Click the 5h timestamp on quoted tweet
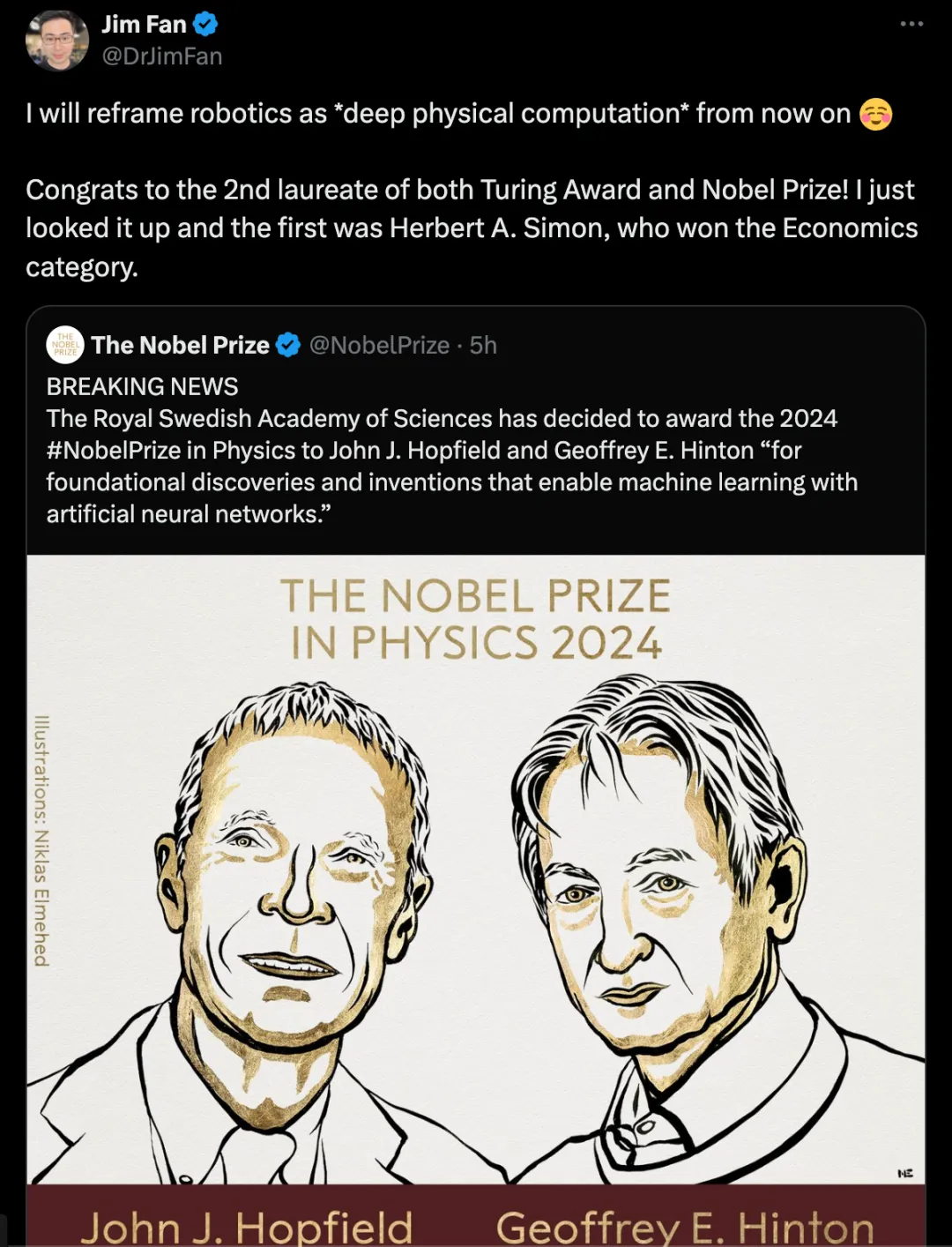Screen dimensions: 952x1247 click(x=483, y=345)
